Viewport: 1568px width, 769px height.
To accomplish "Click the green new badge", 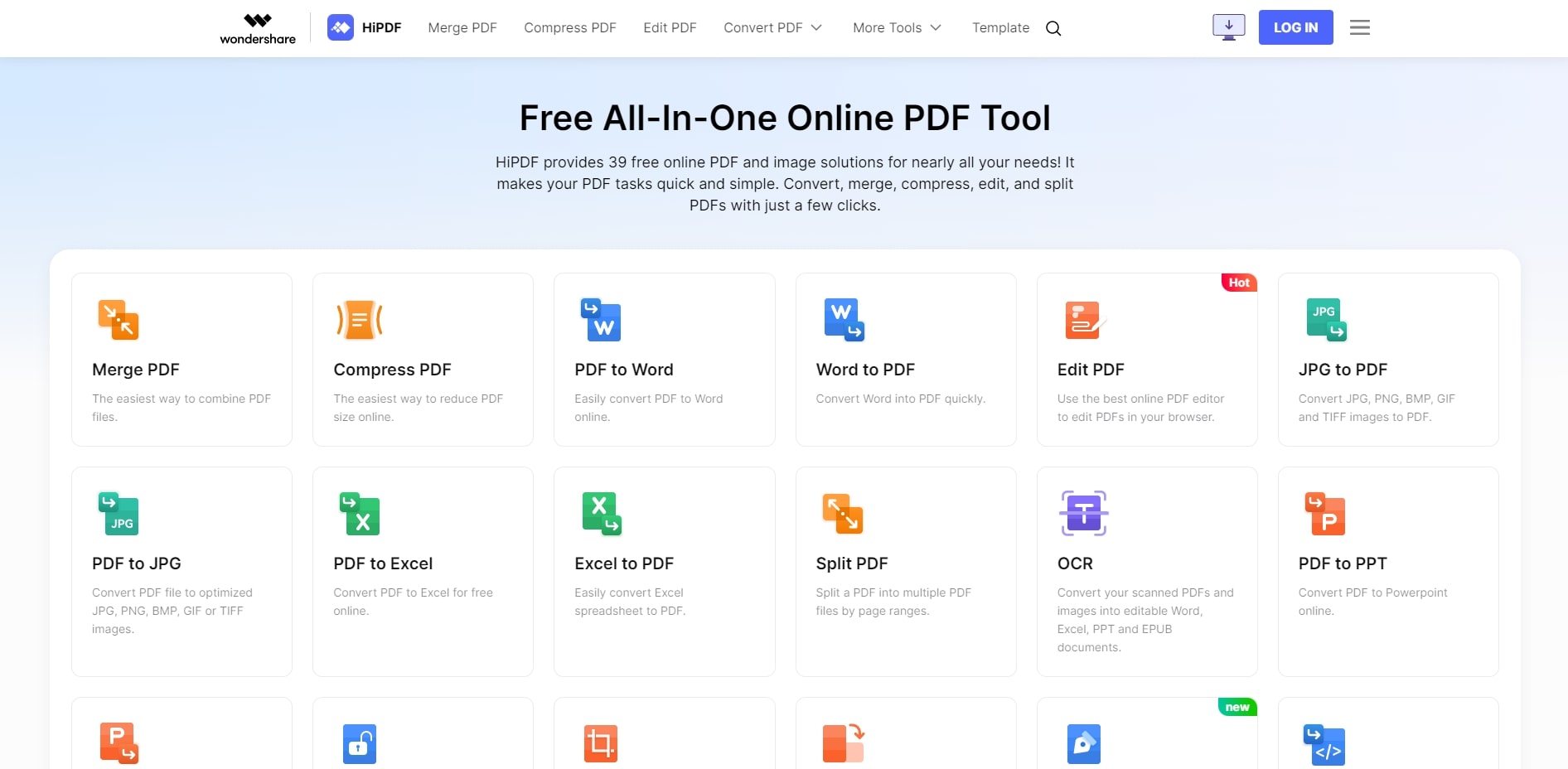I will click(x=1237, y=707).
